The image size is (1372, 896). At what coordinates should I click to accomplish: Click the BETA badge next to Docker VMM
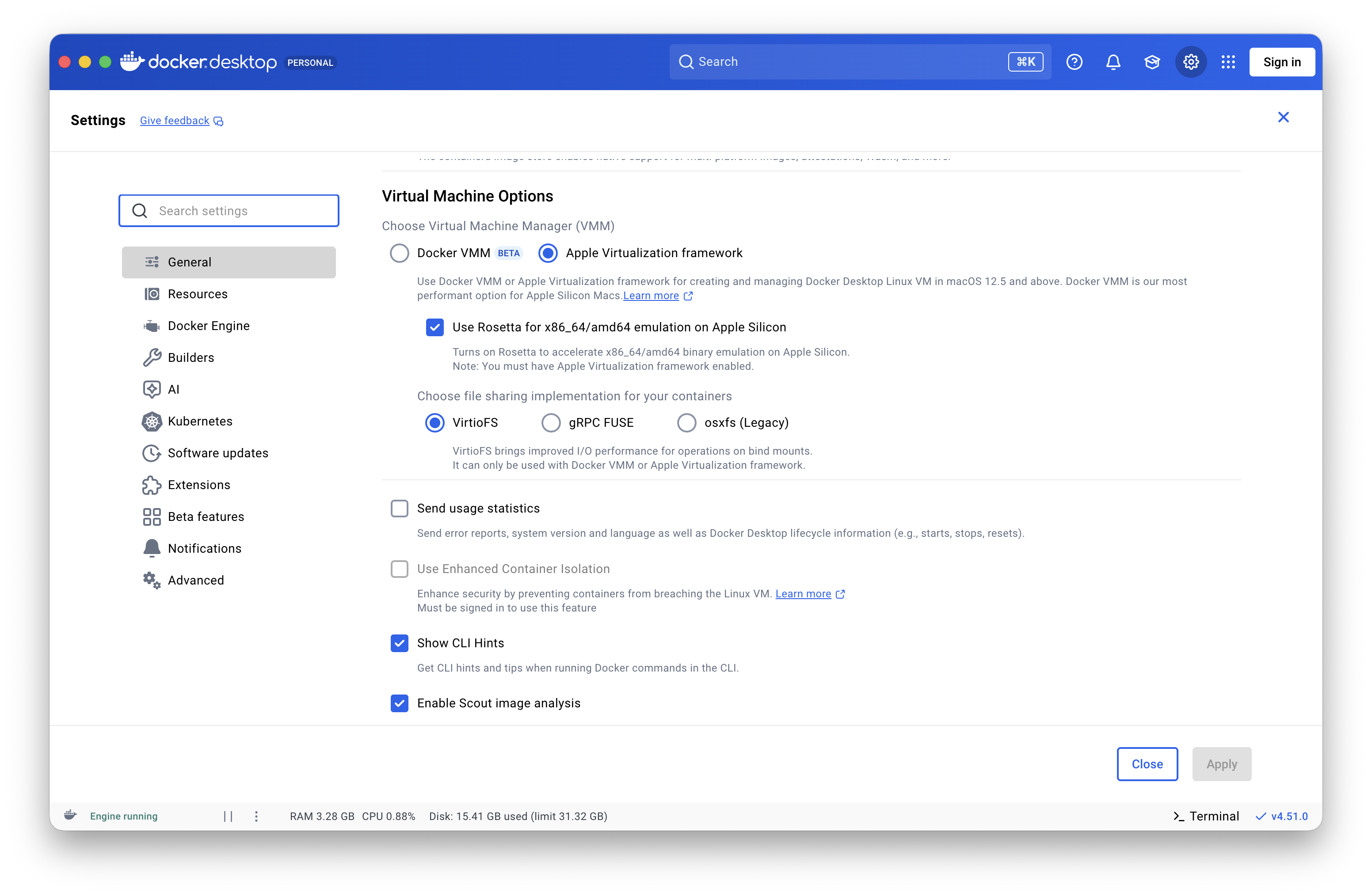point(508,254)
